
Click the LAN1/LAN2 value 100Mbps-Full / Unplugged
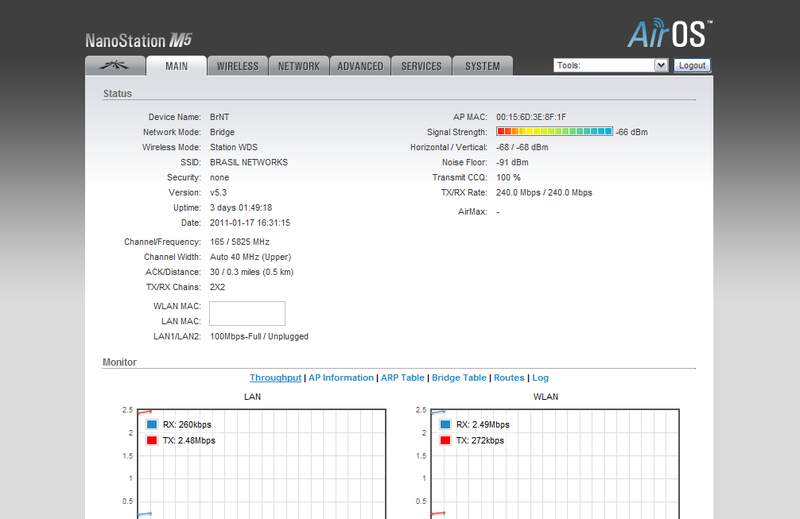[259, 336]
